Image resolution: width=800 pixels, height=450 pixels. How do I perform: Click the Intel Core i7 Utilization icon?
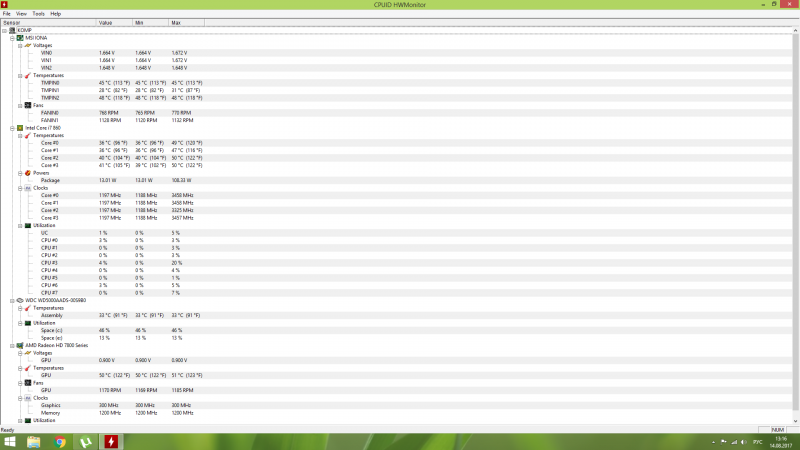(28, 226)
